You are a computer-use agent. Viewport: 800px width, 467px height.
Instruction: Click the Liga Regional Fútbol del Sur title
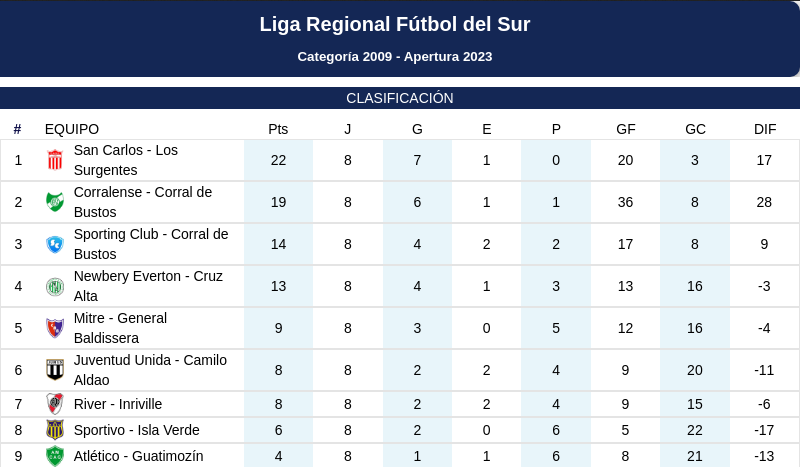(x=395, y=24)
